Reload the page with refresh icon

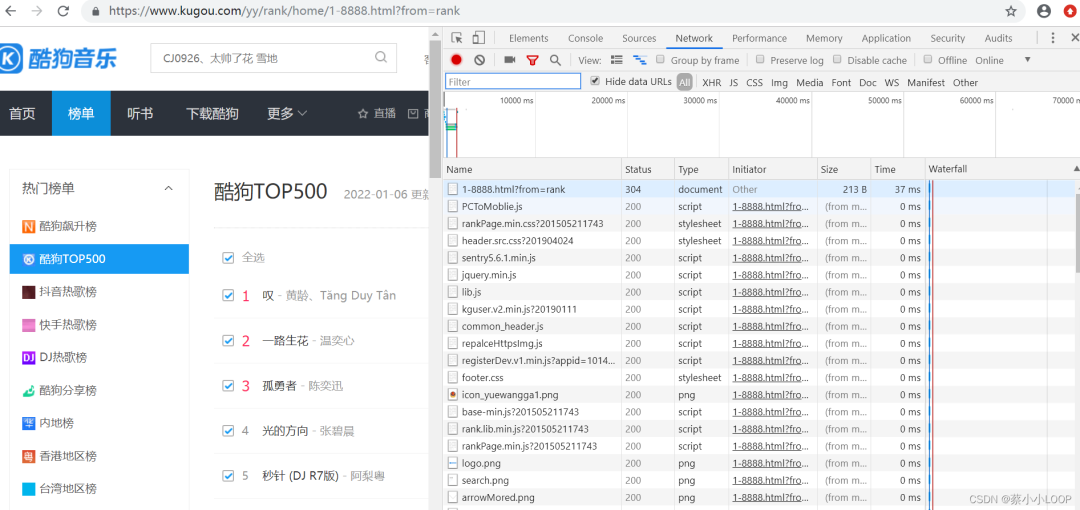click(63, 11)
